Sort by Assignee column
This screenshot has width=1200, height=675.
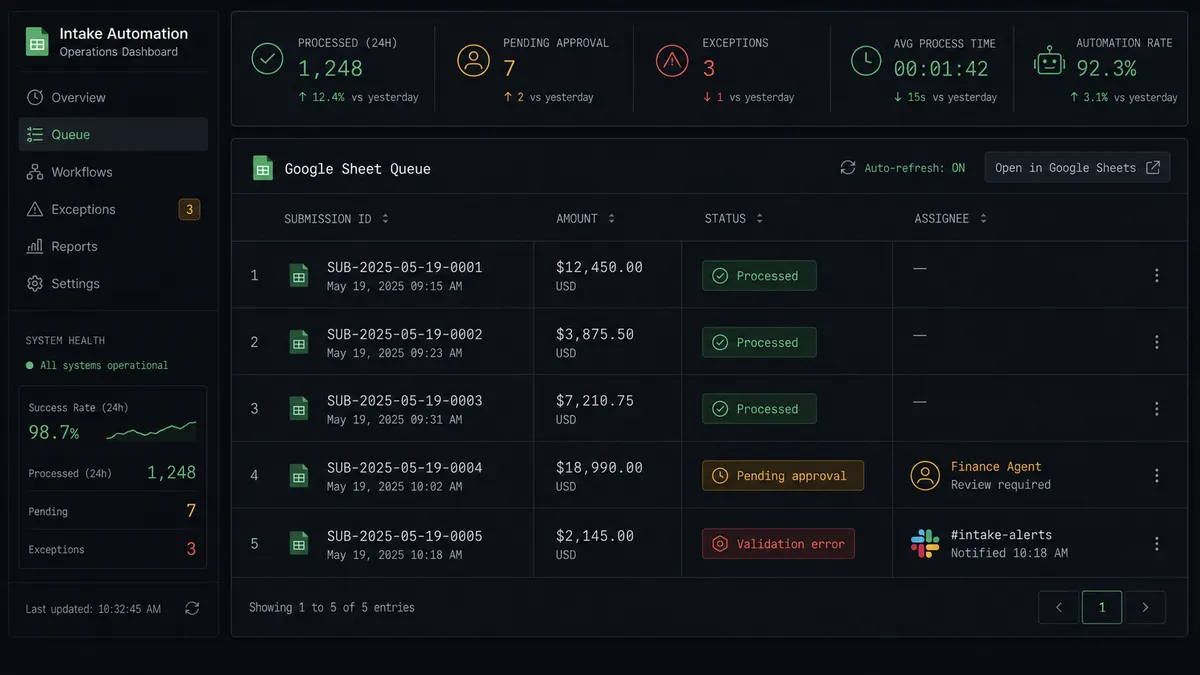(x=951, y=218)
